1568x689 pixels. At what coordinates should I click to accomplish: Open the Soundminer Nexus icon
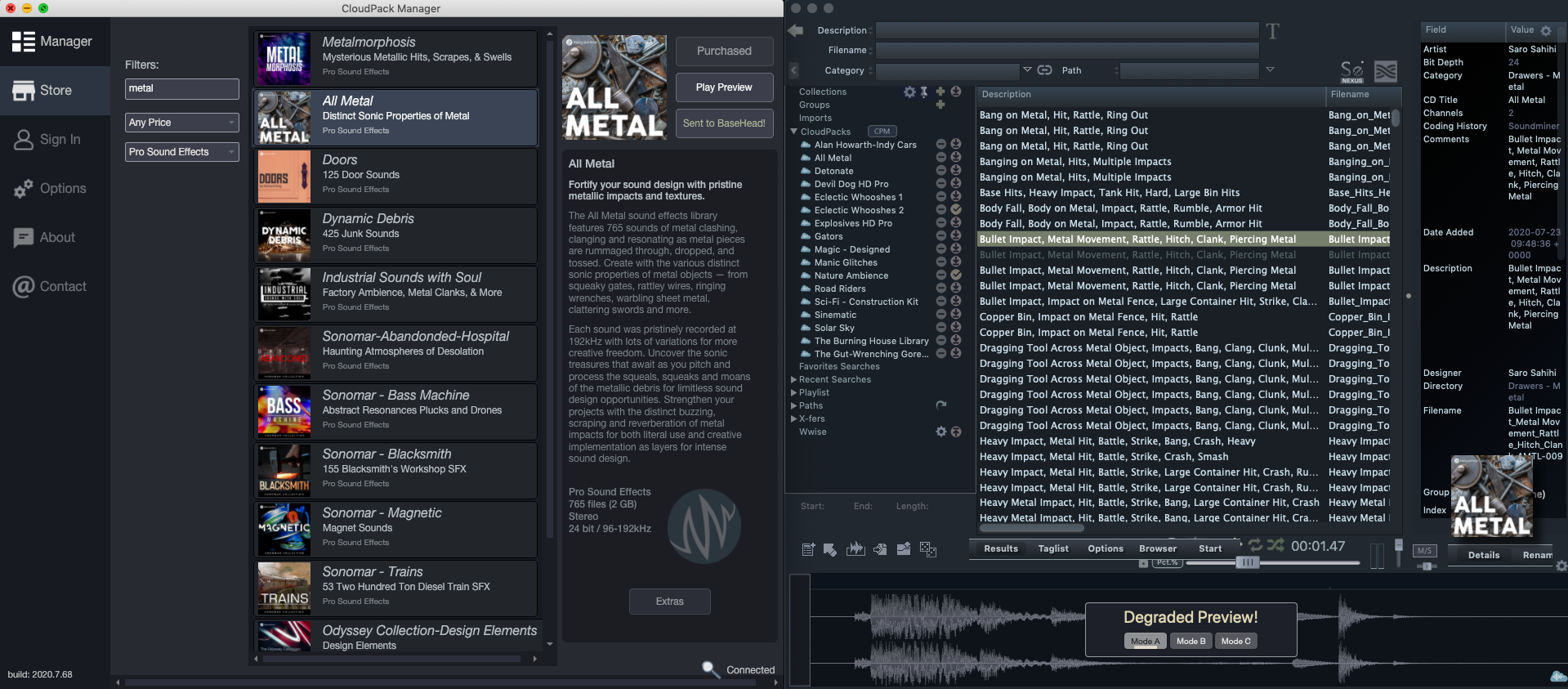click(1352, 71)
